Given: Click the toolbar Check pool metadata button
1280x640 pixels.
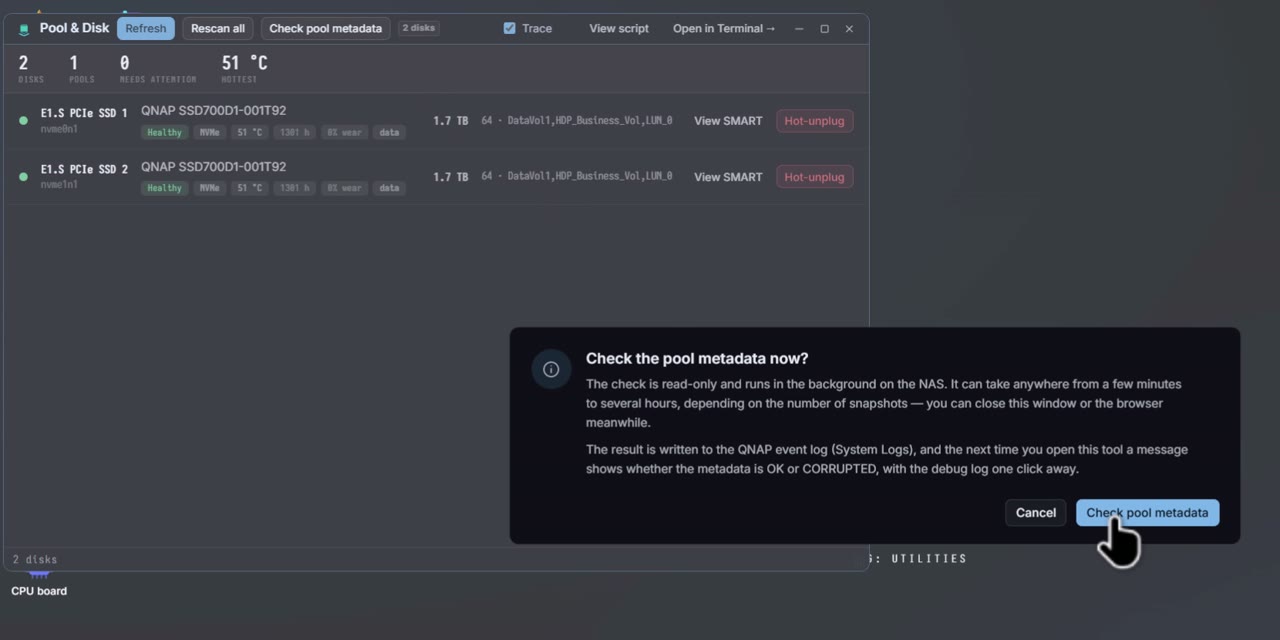Looking at the screenshot, I should [x=326, y=28].
